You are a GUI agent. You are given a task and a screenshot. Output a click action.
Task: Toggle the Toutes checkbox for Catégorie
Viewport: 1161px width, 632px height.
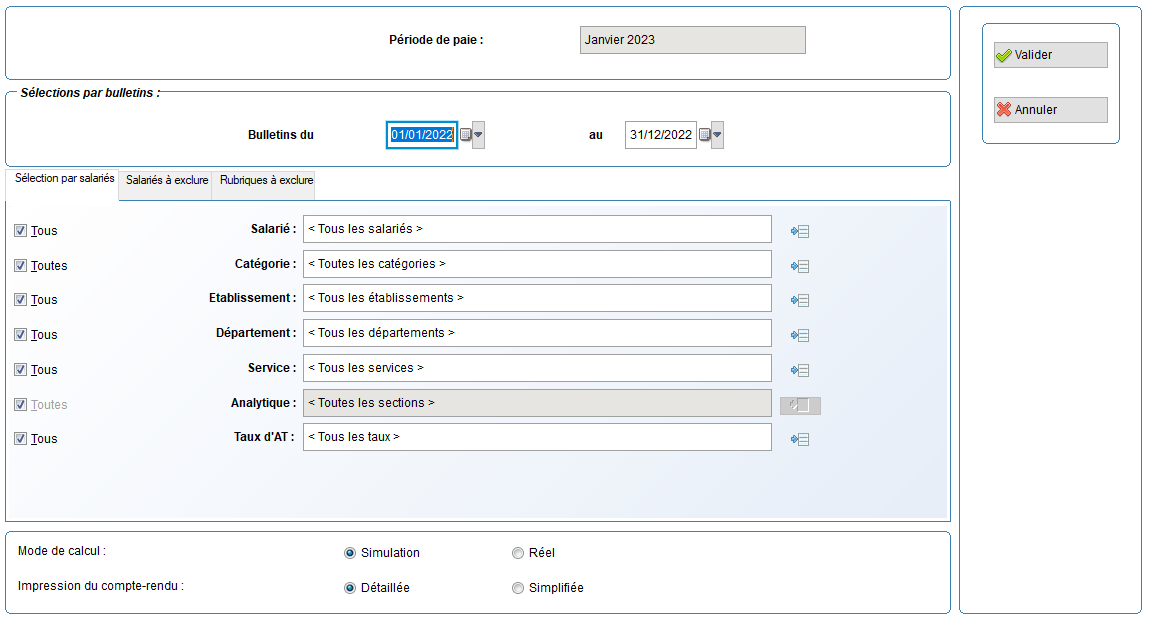click(21, 266)
